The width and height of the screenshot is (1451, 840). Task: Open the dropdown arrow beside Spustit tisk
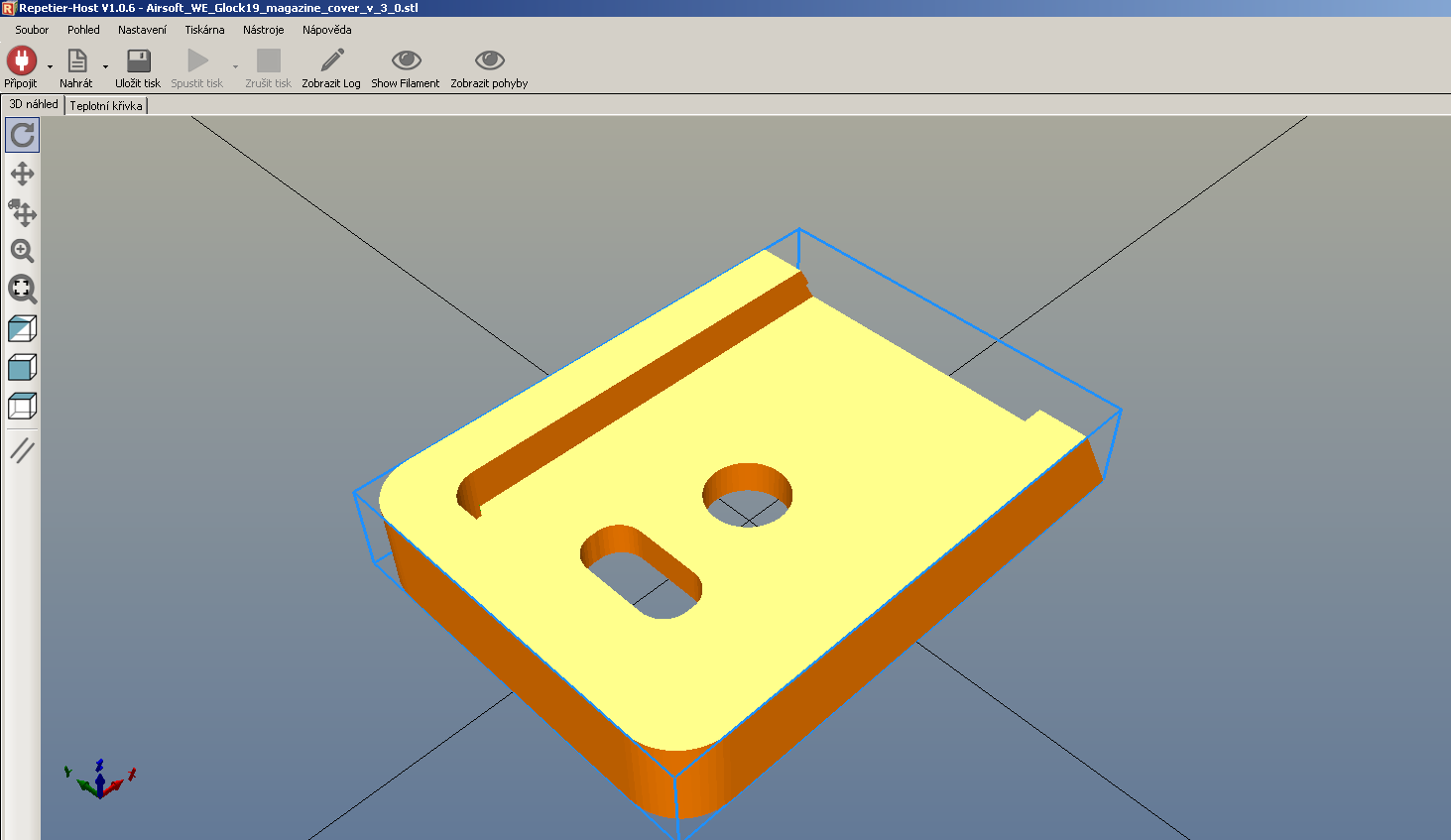click(235, 67)
